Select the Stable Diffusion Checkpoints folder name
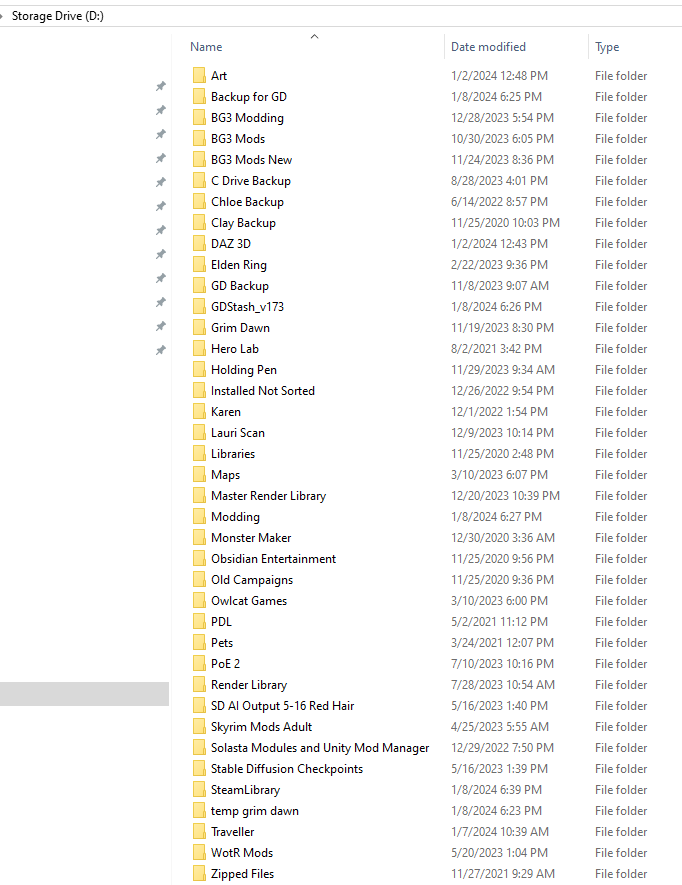Viewport: 682px width, 885px height. point(287,769)
